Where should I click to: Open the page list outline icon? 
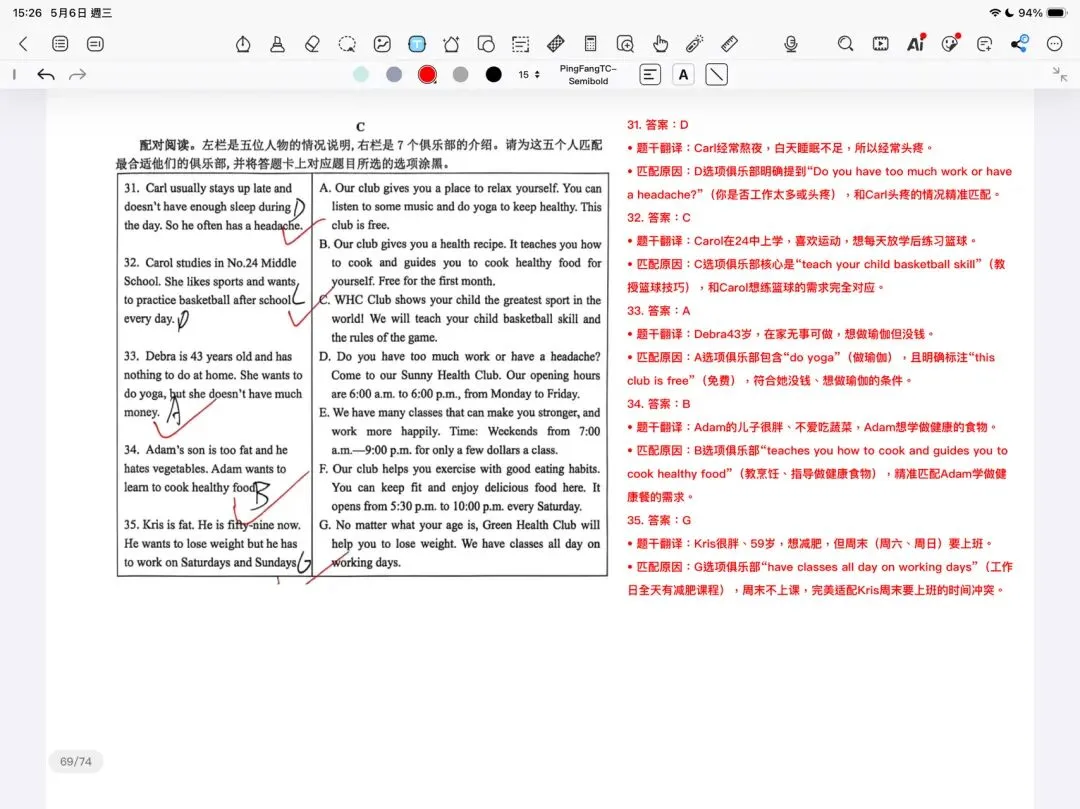60,44
